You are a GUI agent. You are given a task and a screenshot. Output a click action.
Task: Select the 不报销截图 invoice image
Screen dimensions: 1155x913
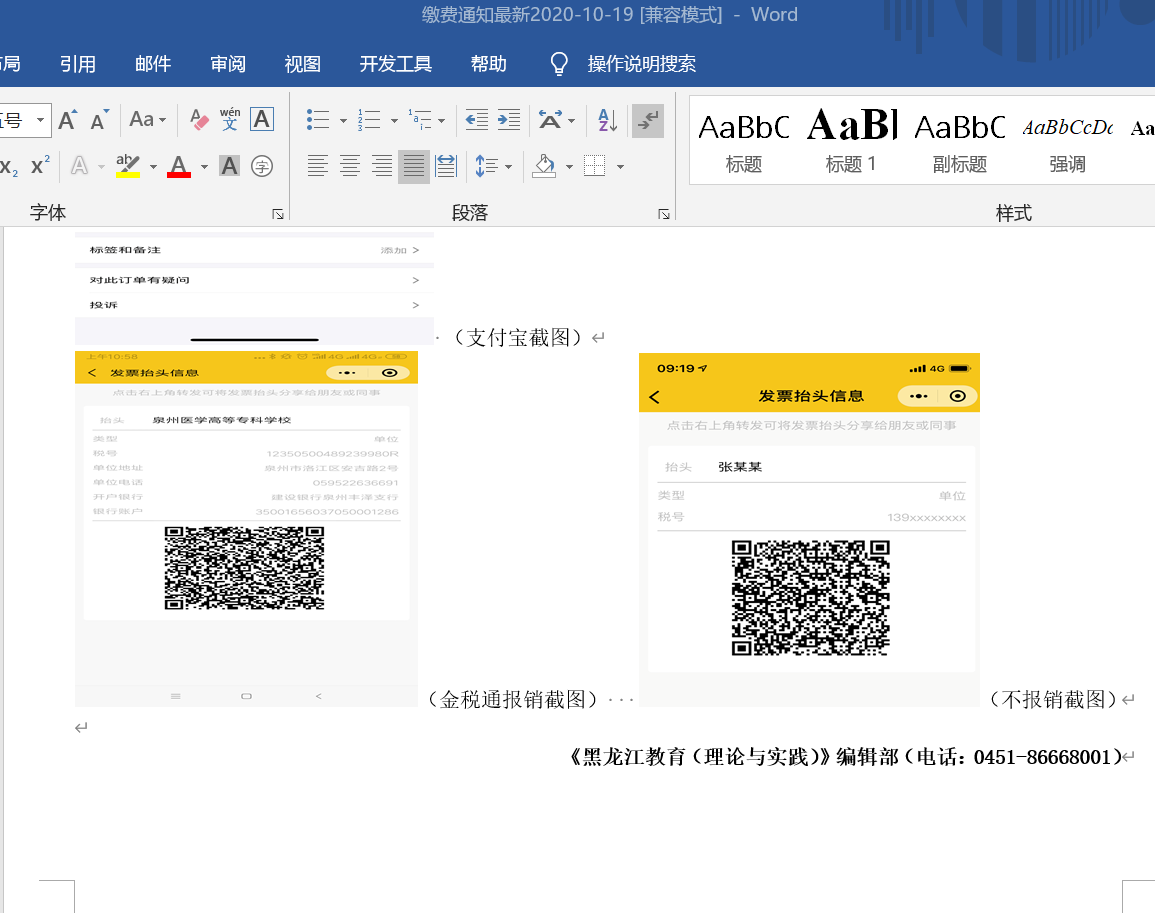coord(810,530)
